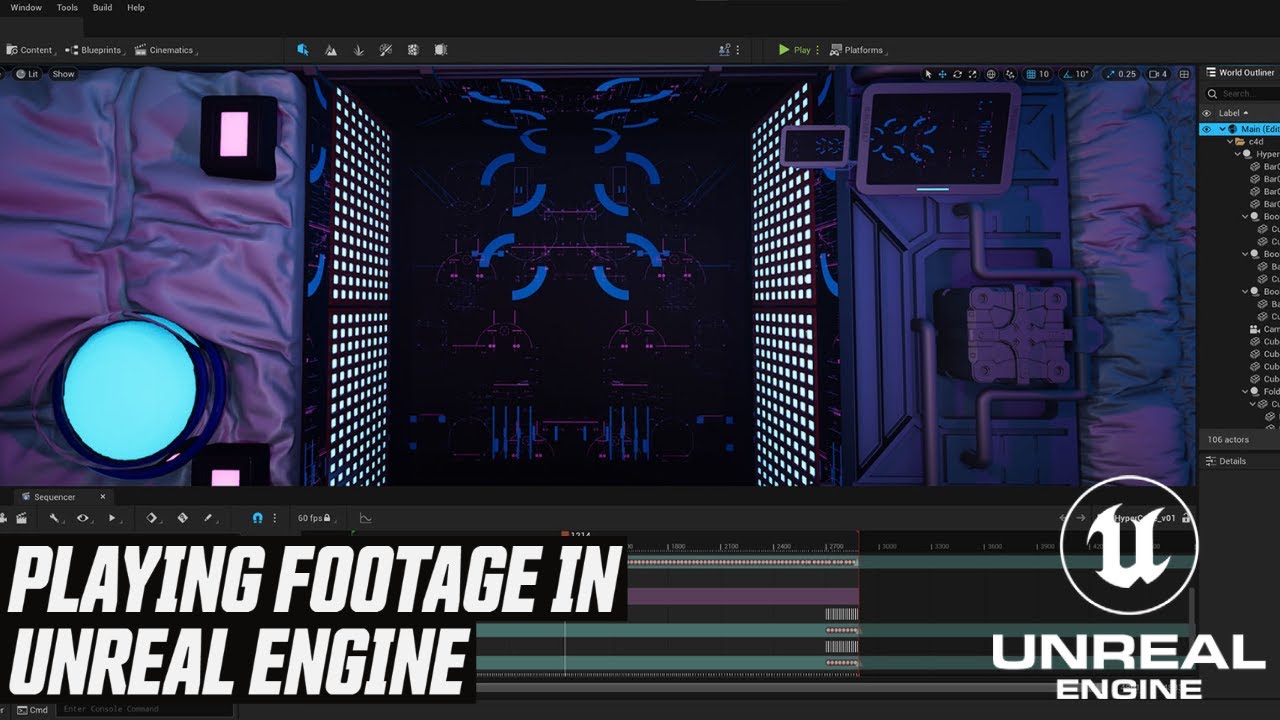Click the visibility eye column header
This screenshot has height=720, width=1280.
[1206, 113]
